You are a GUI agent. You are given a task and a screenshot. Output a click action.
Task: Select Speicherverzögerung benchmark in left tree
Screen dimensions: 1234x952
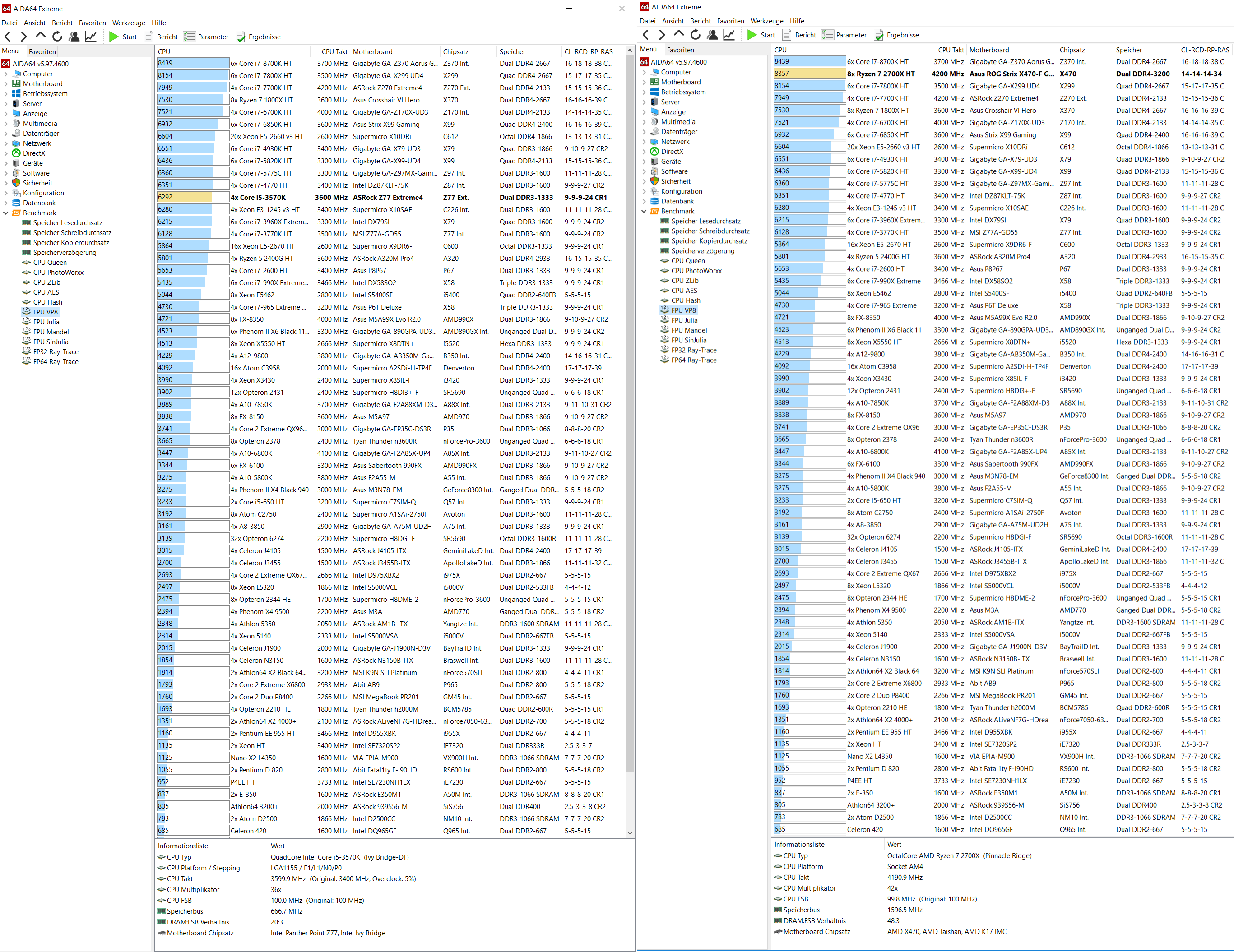click(65, 252)
